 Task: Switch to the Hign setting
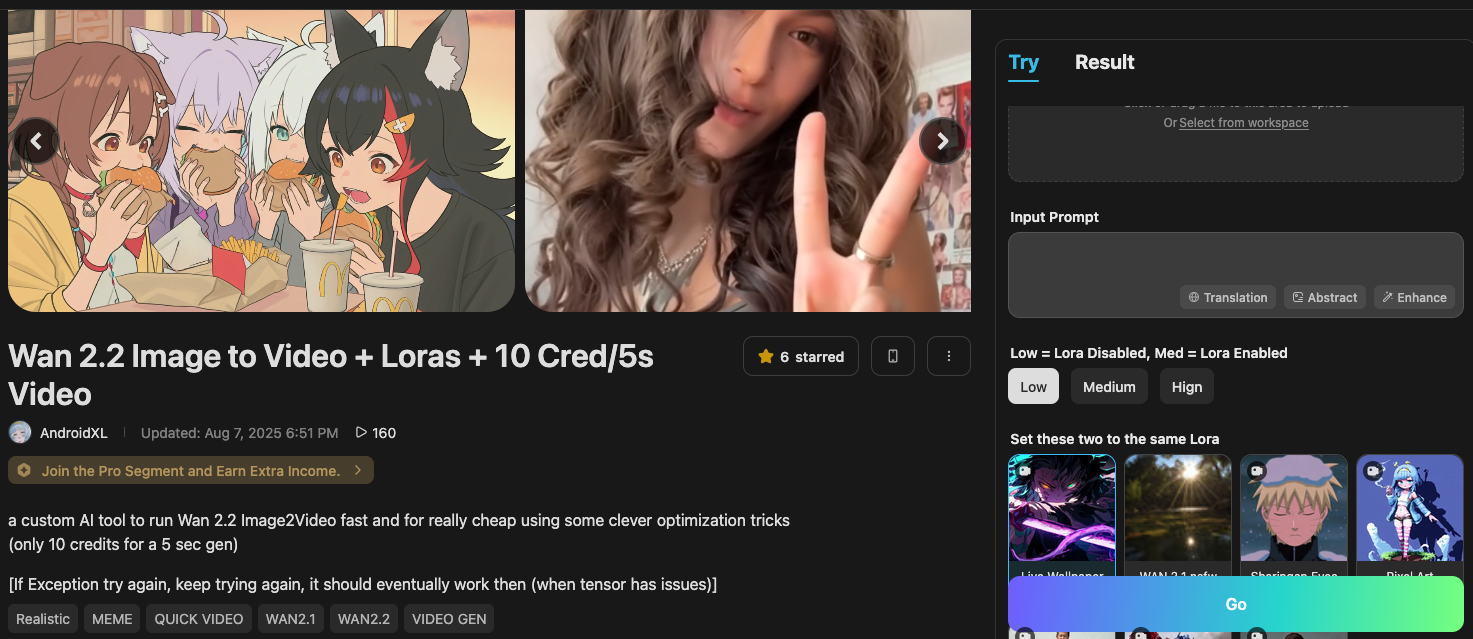point(1187,387)
